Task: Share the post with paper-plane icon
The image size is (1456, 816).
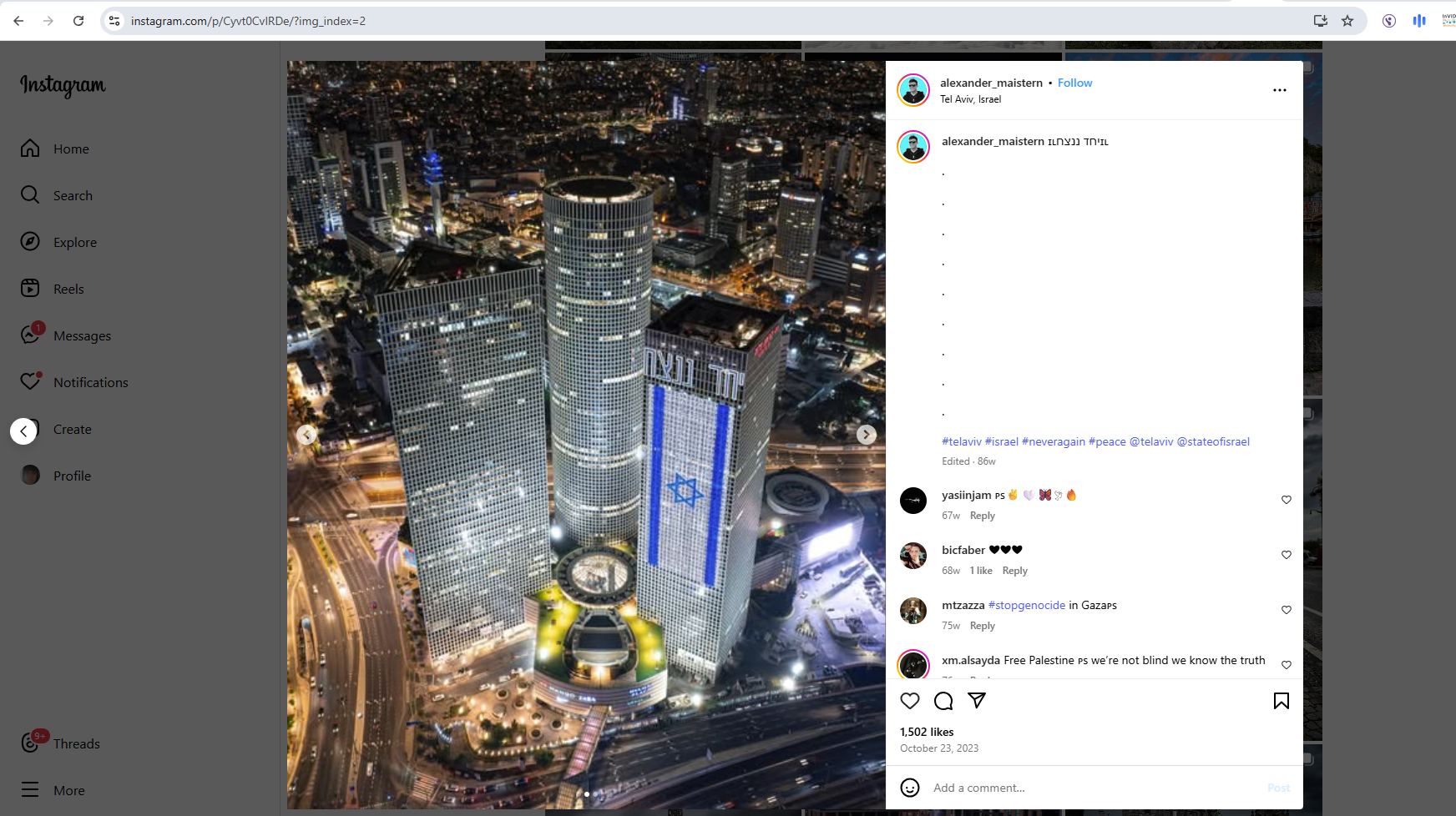Action: 977,701
